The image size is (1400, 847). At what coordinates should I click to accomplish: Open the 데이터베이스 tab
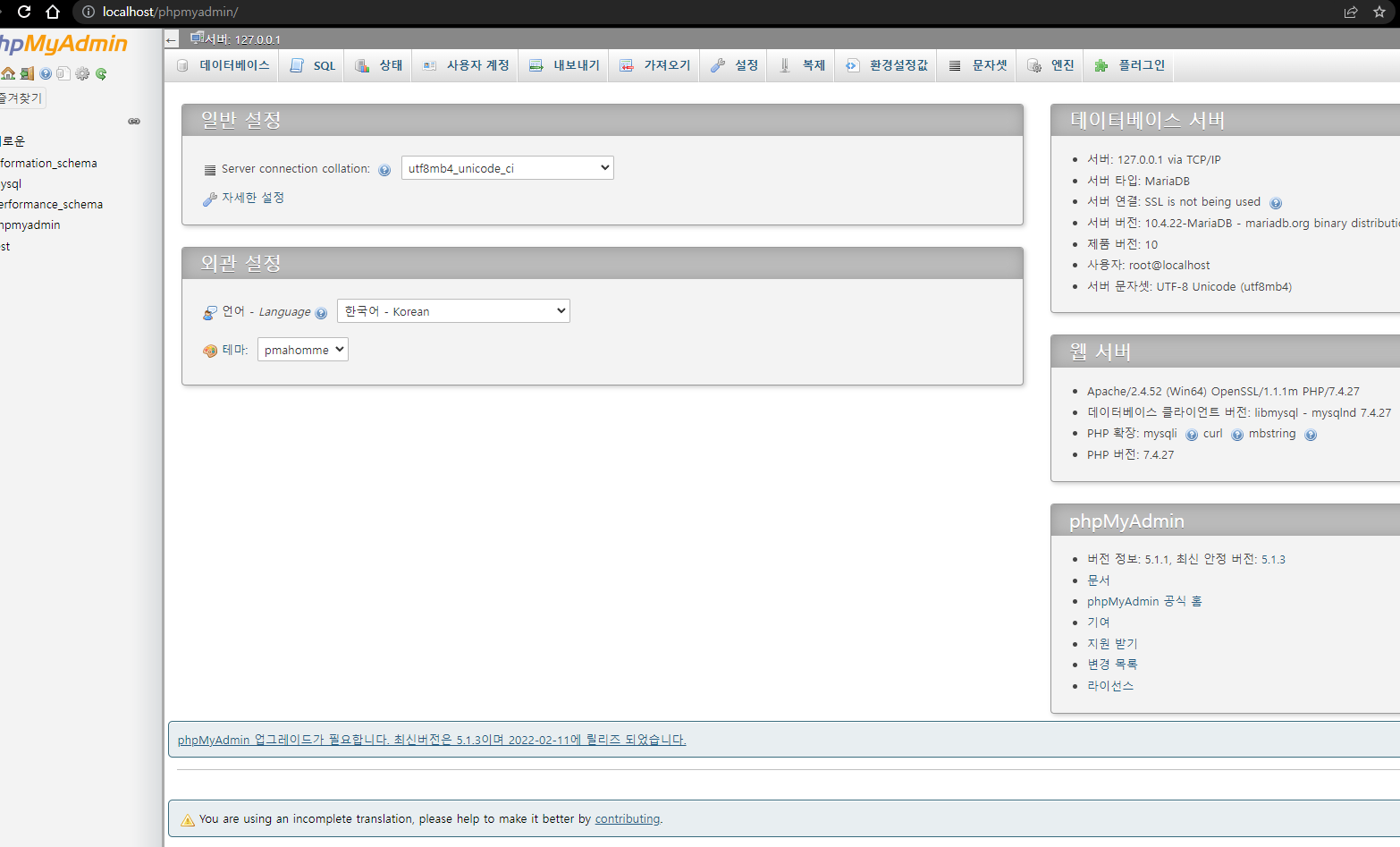[223, 65]
